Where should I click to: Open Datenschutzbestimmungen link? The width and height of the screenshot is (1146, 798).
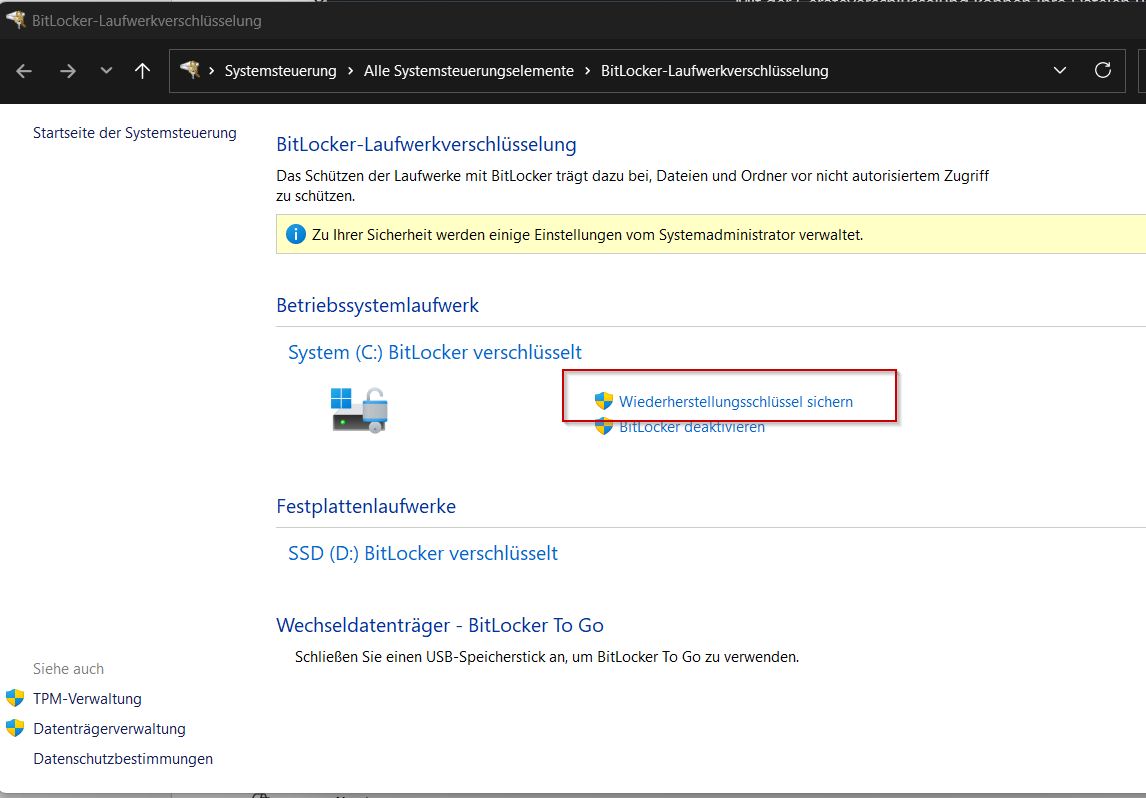point(123,759)
